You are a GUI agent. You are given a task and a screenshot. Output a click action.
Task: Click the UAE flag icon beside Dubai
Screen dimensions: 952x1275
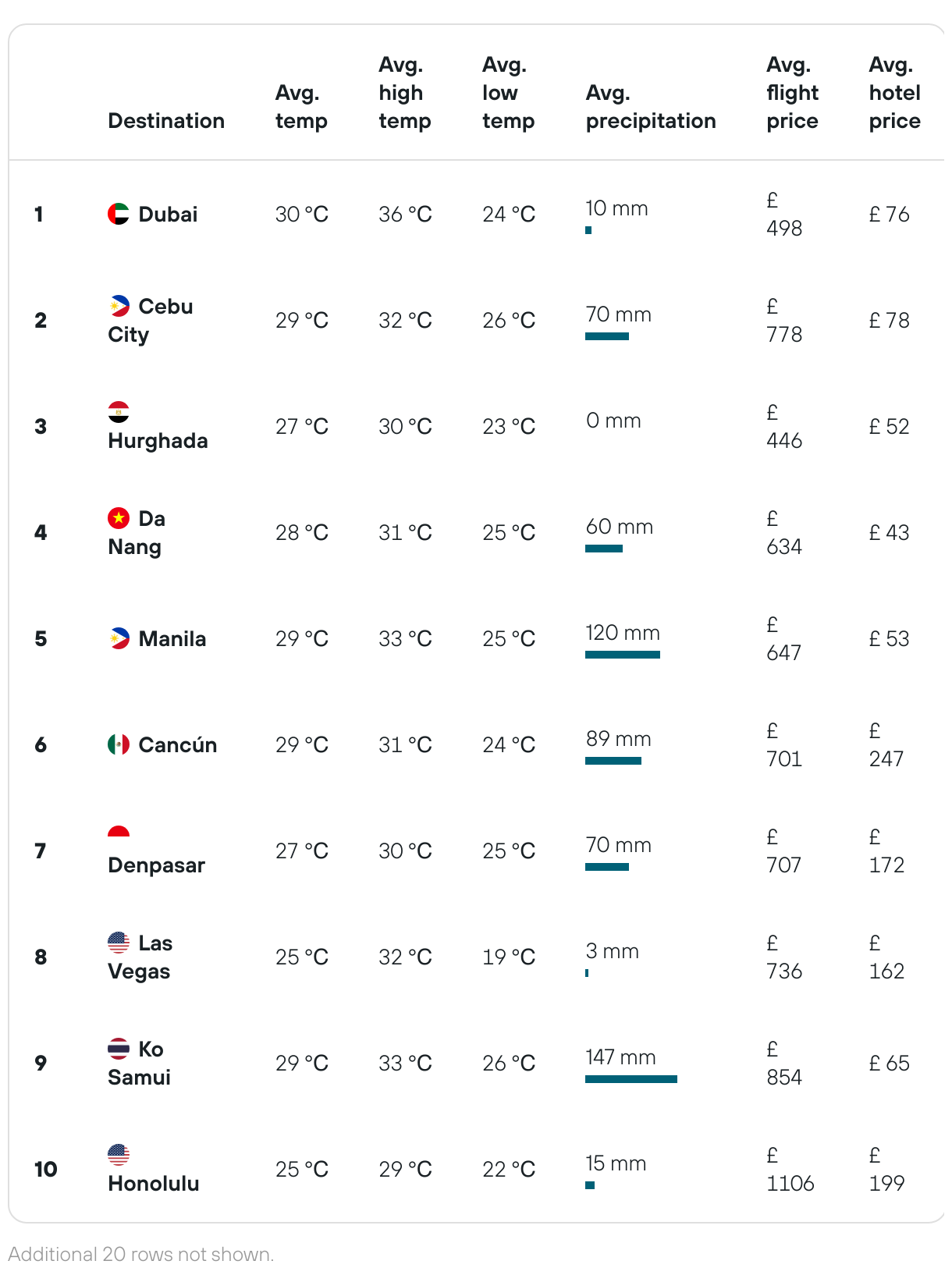[119, 214]
